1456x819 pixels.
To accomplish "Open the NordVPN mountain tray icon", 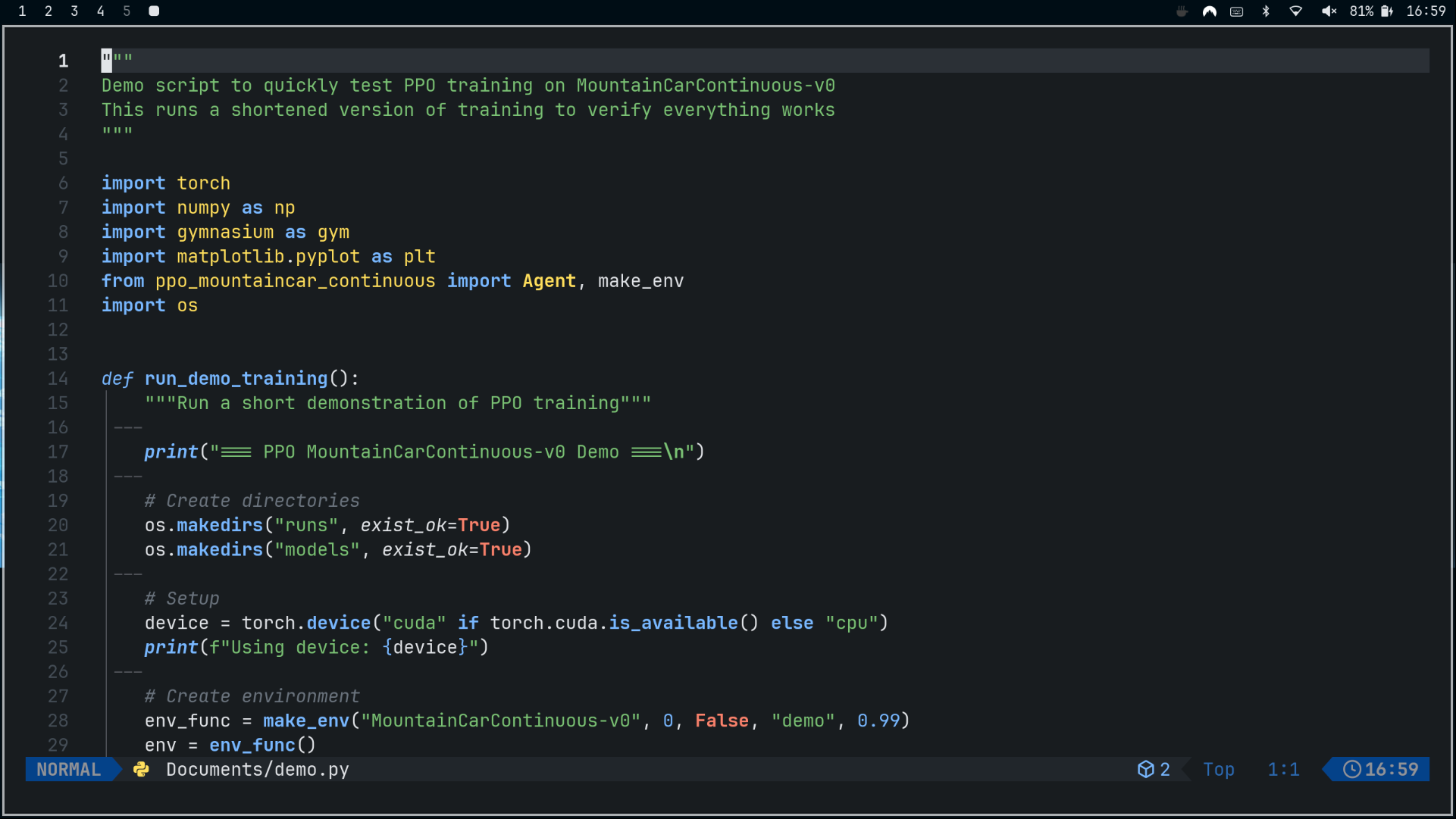I will point(1210,11).
